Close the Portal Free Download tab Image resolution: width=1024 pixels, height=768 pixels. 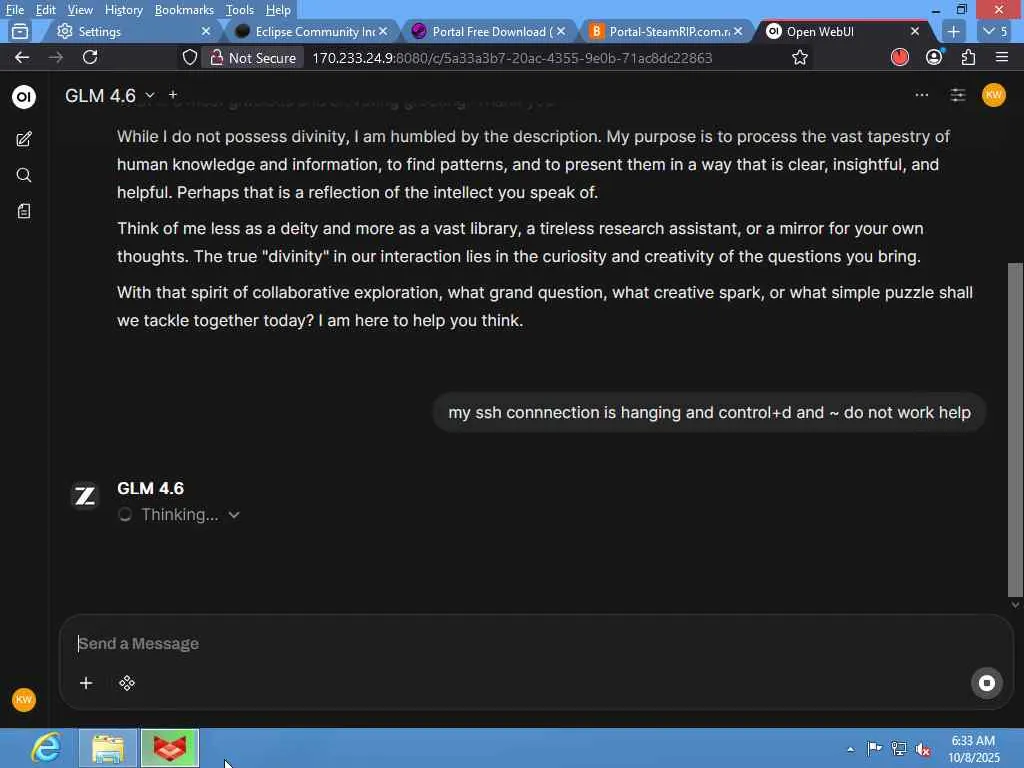[561, 31]
